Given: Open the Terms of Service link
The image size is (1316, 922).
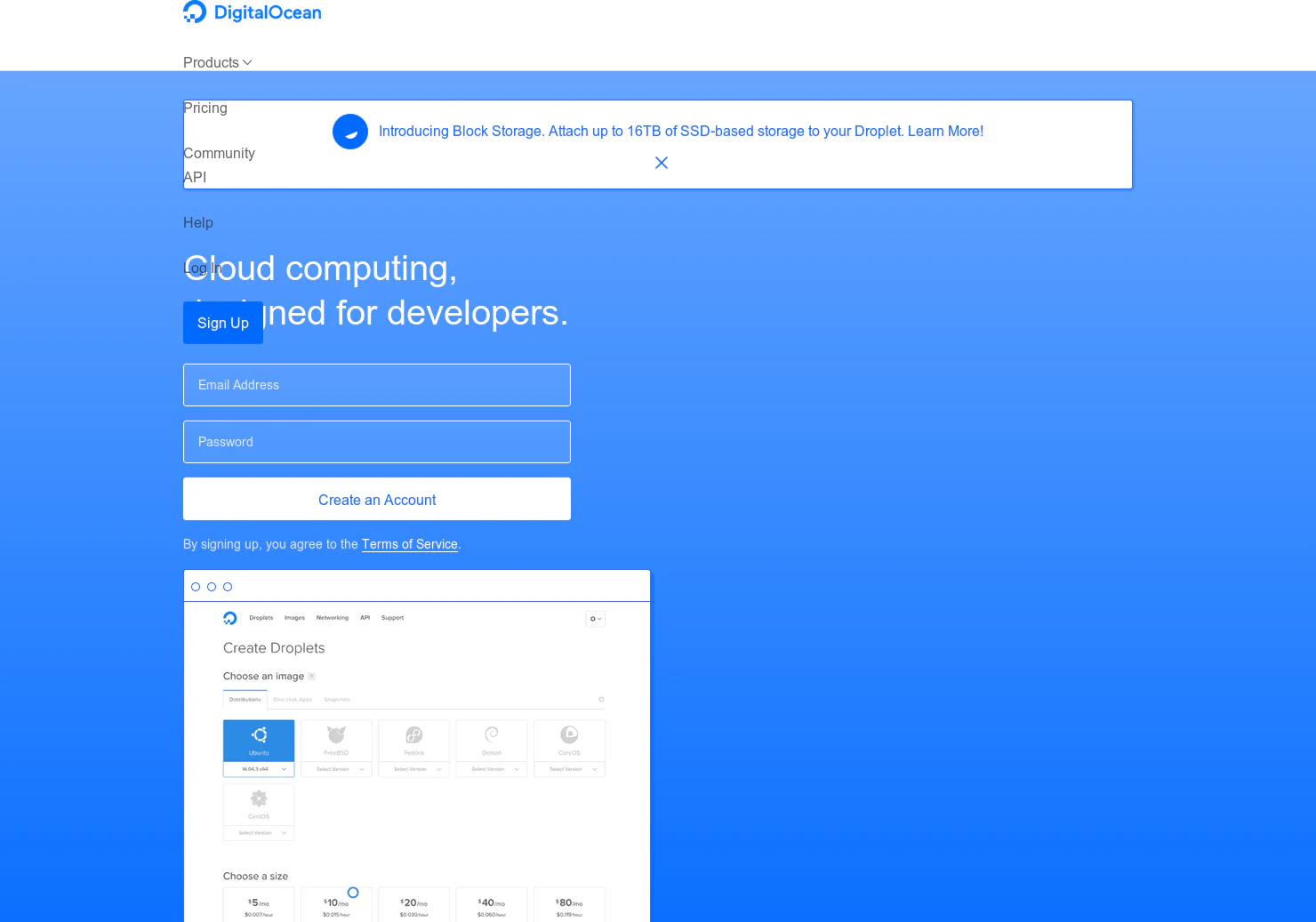Looking at the screenshot, I should coord(409,543).
